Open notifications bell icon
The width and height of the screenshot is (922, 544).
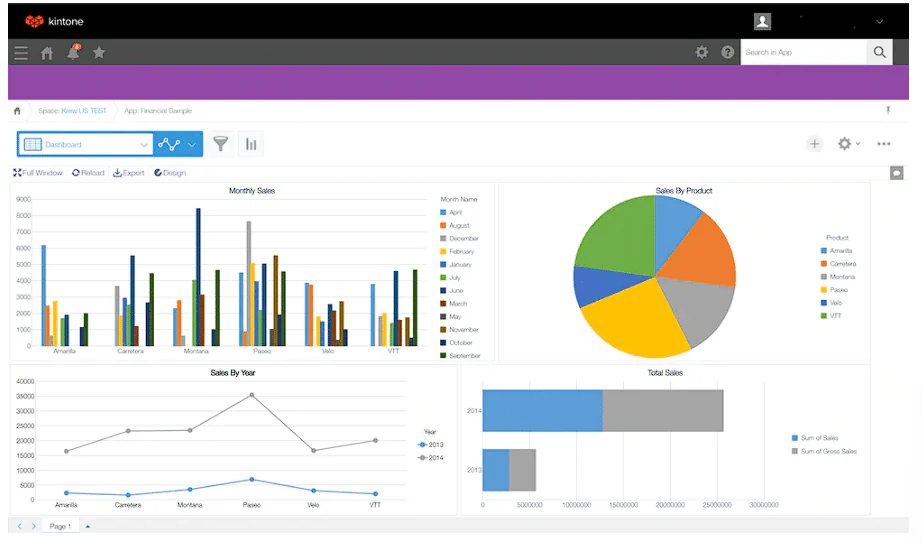click(74, 52)
